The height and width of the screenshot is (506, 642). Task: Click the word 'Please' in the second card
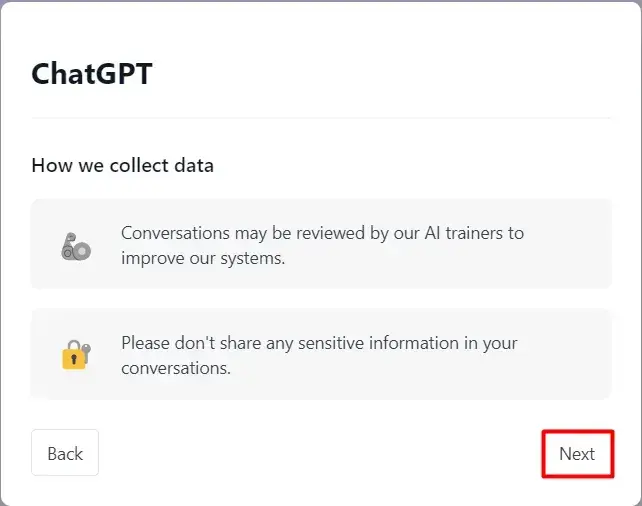(145, 343)
